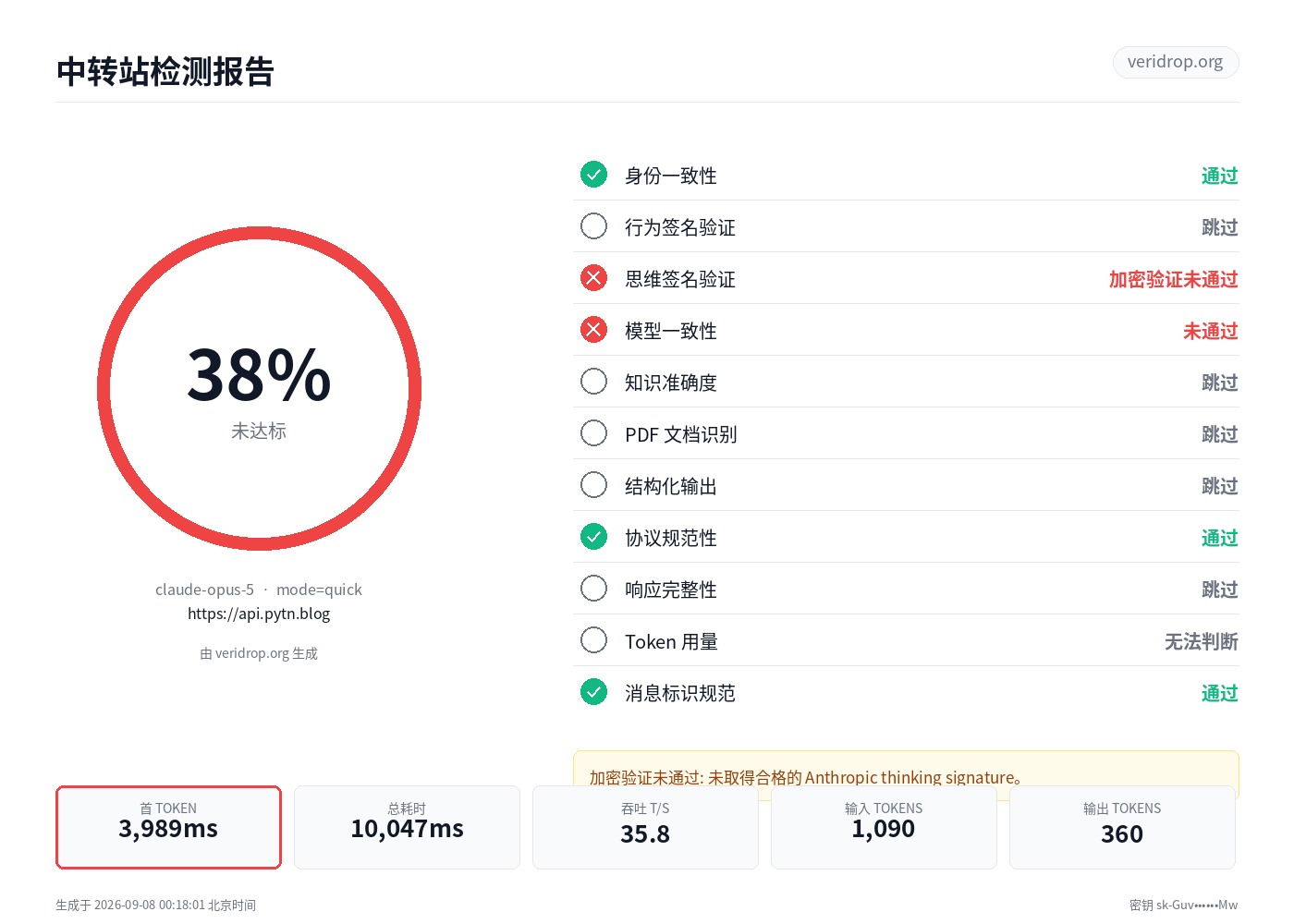This screenshot has height=924, width=1294.
Task: Click red cross icon beside 模型一致性
Action: point(593,330)
